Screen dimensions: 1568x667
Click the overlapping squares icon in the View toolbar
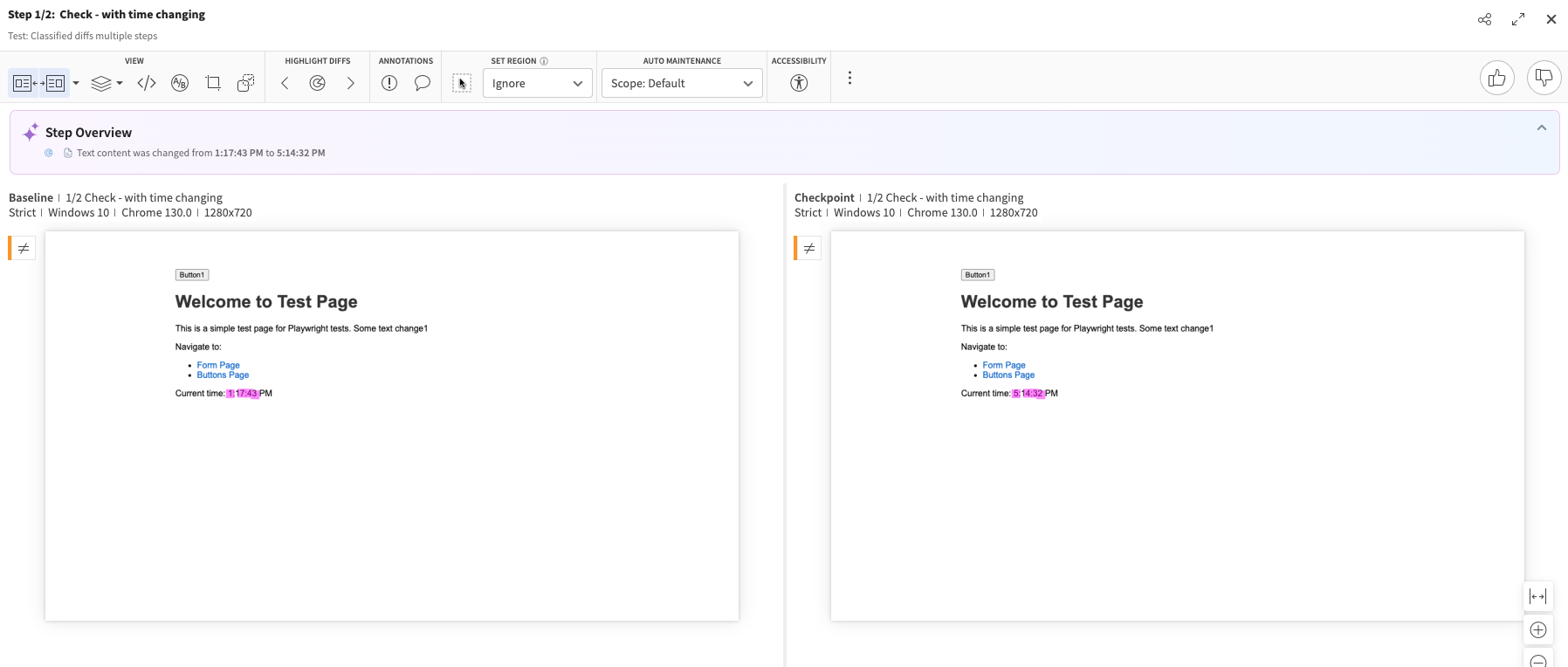click(x=246, y=83)
